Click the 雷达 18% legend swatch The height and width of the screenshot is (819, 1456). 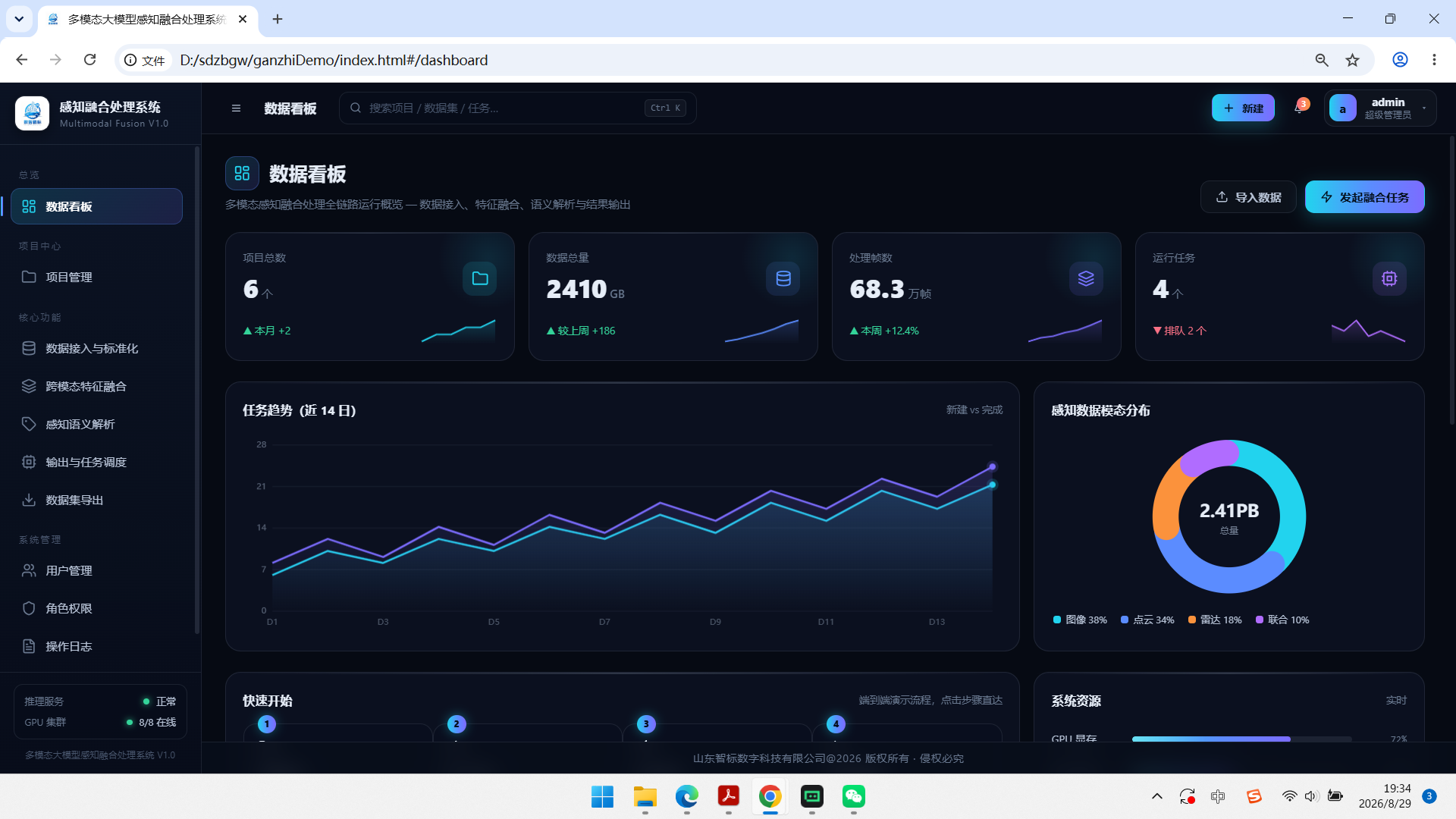click(x=1192, y=620)
